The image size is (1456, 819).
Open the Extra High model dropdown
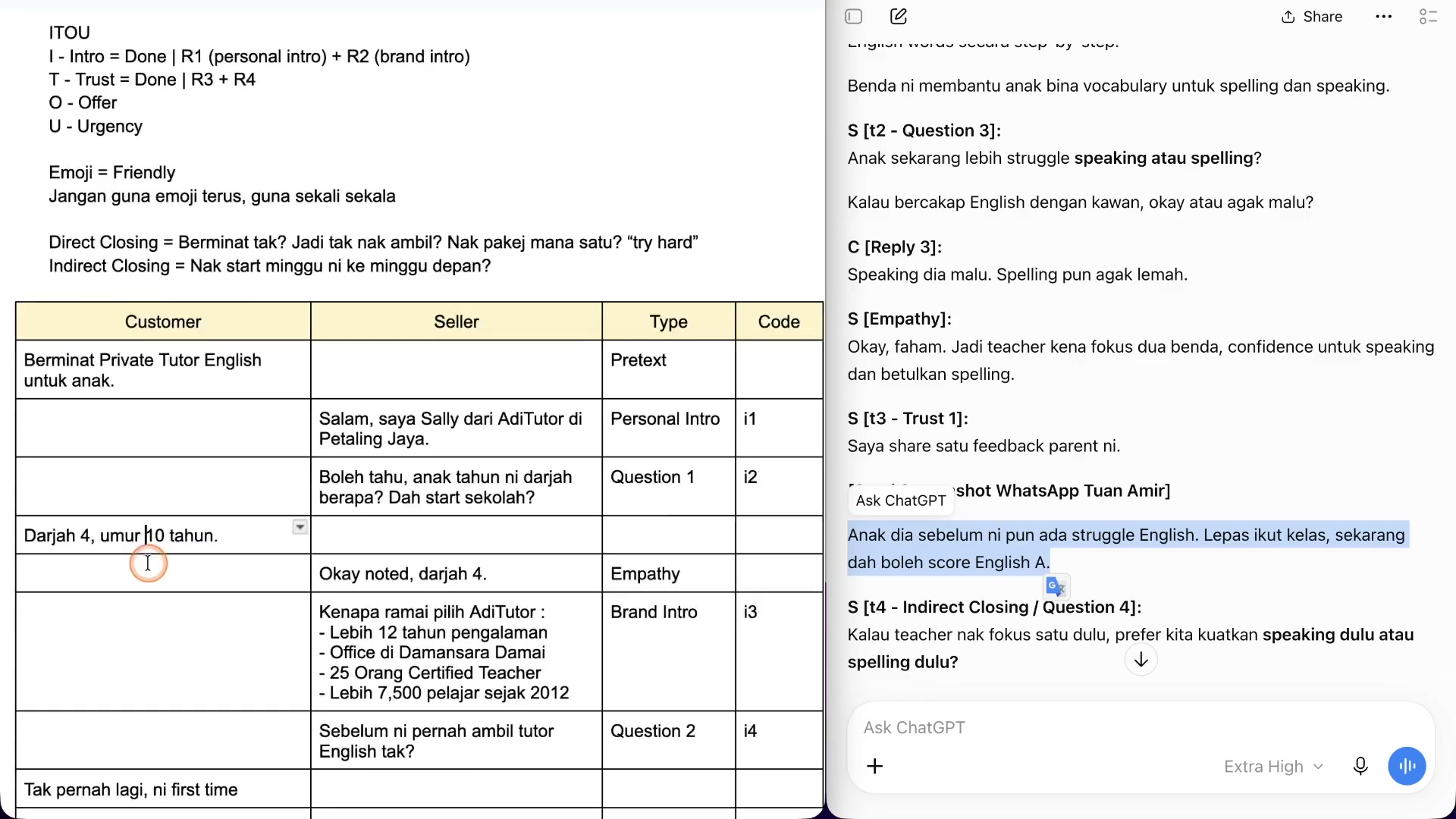(1273, 766)
